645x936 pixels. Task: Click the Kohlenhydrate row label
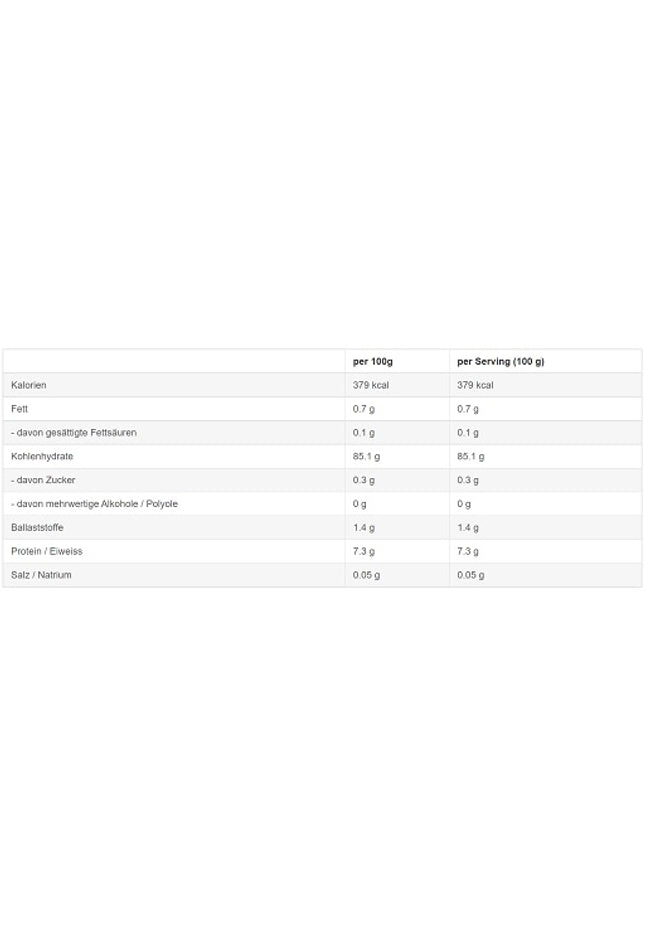coord(42,456)
